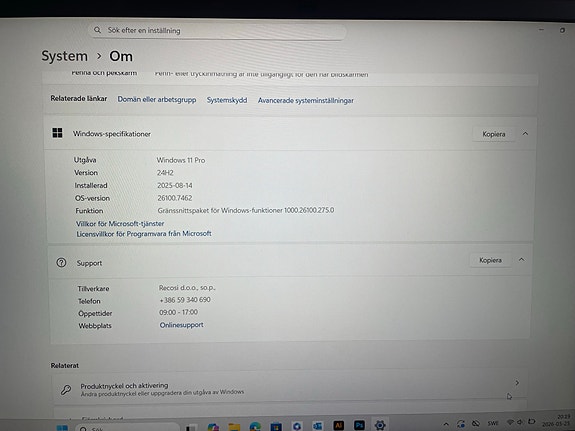Click the Task View icon in taskbar
This screenshot has width=575, height=431.
pyautogui.click(x=192, y=428)
